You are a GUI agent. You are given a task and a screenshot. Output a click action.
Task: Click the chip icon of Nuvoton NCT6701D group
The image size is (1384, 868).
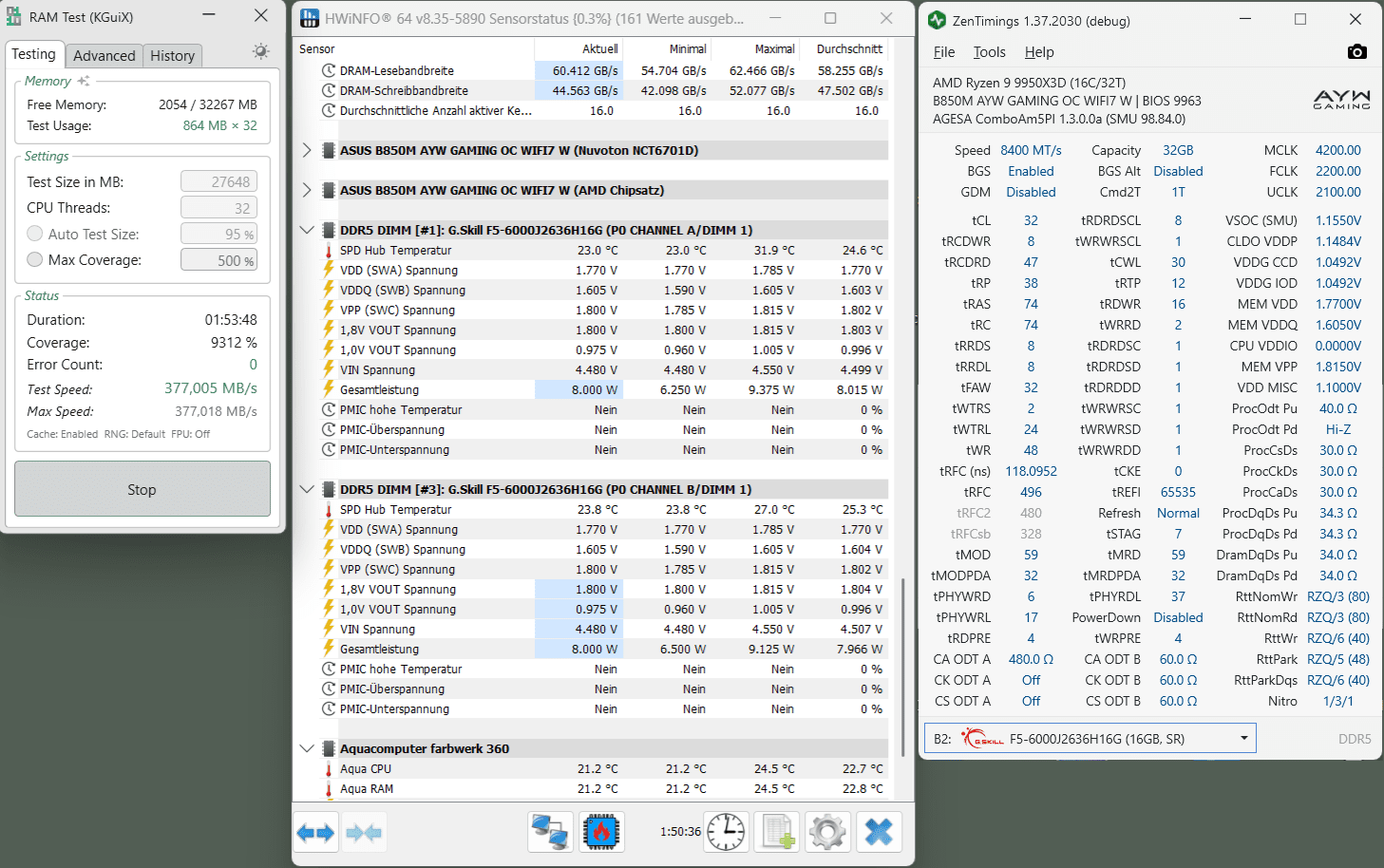[x=329, y=150]
